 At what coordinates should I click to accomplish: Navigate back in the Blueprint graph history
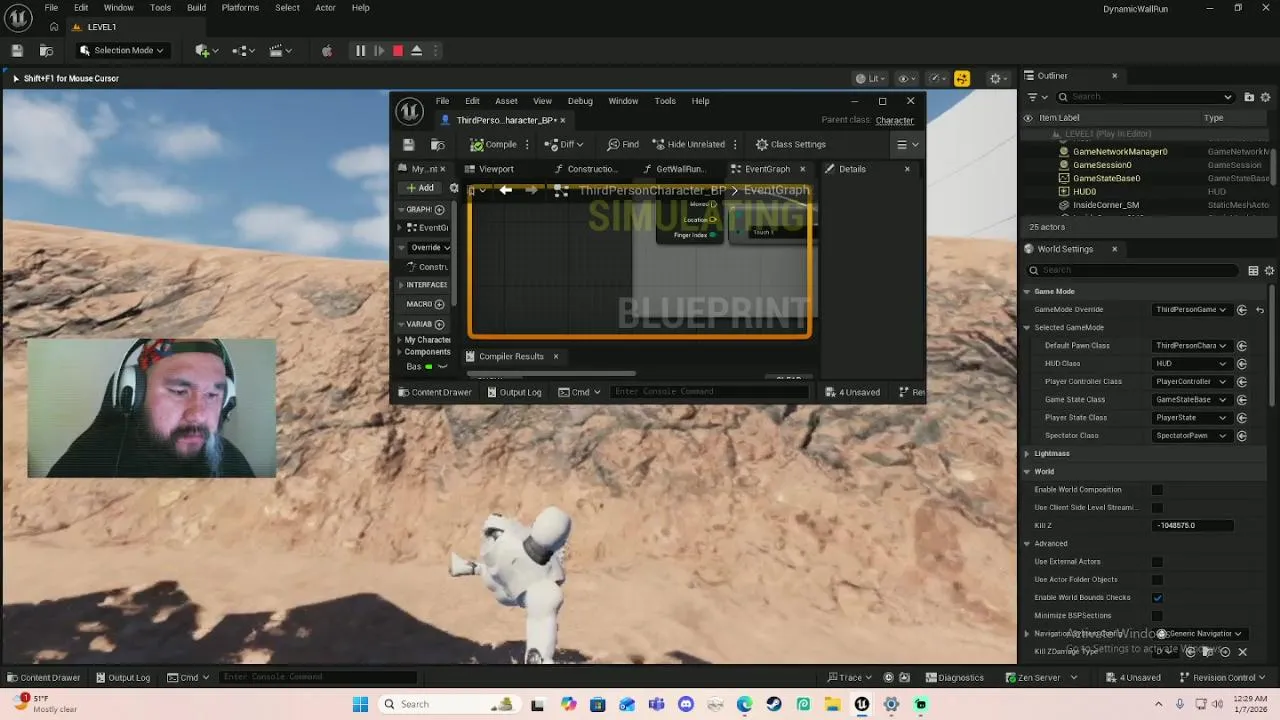pos(506,190)
